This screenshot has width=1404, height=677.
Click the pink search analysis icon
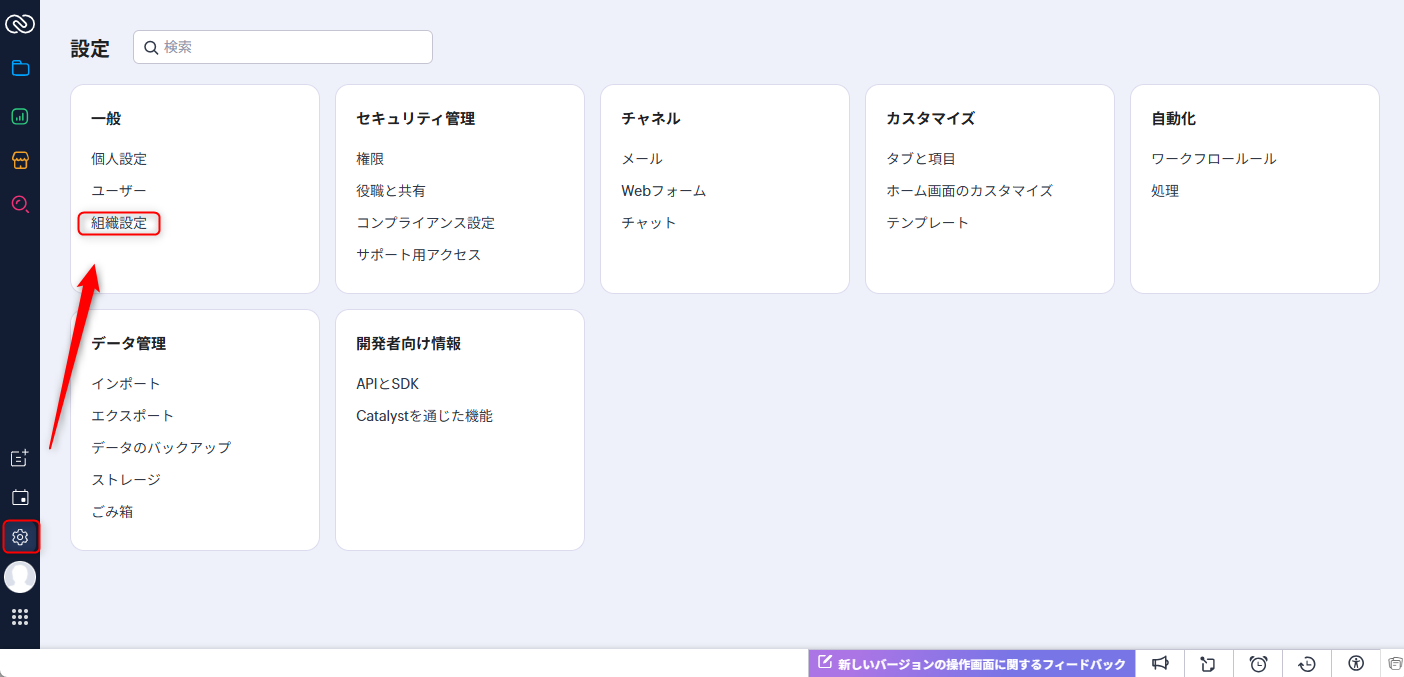click(x=20, y=205)
